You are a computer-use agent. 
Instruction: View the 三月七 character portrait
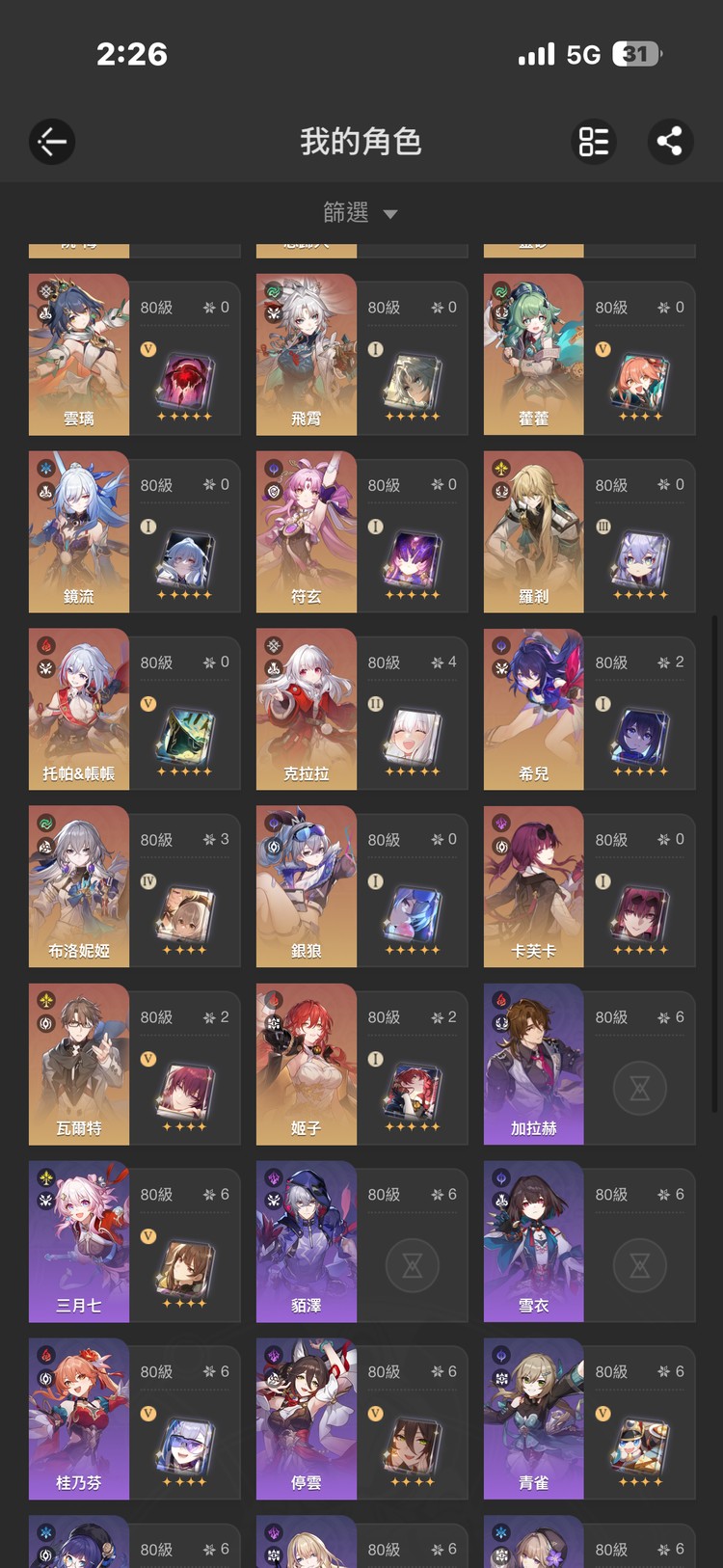[79, 1241]
